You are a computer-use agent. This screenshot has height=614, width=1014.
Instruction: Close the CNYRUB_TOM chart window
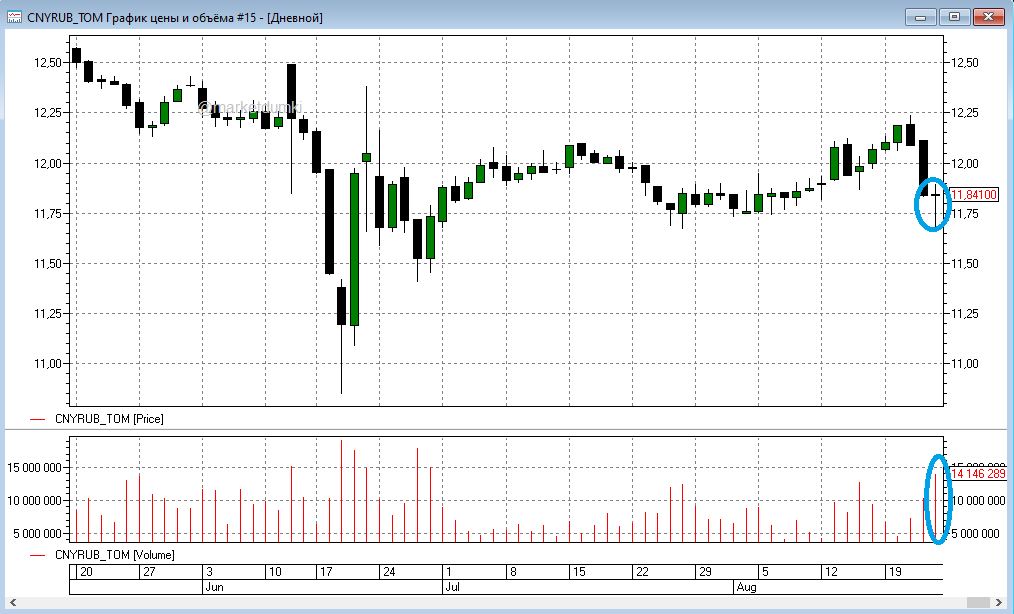tap(987, 17)
